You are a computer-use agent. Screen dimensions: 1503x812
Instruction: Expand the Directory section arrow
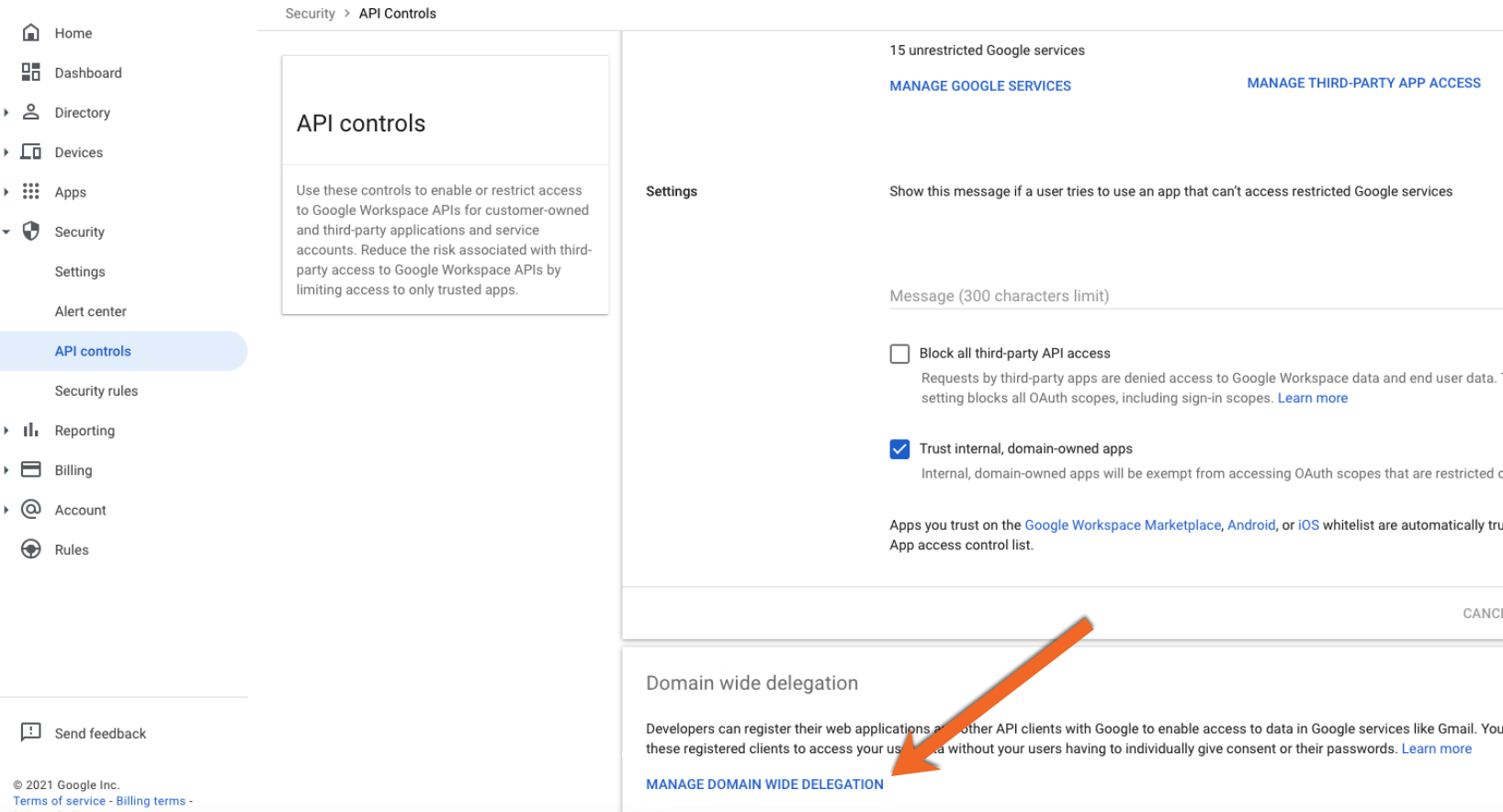click(6, 113)
